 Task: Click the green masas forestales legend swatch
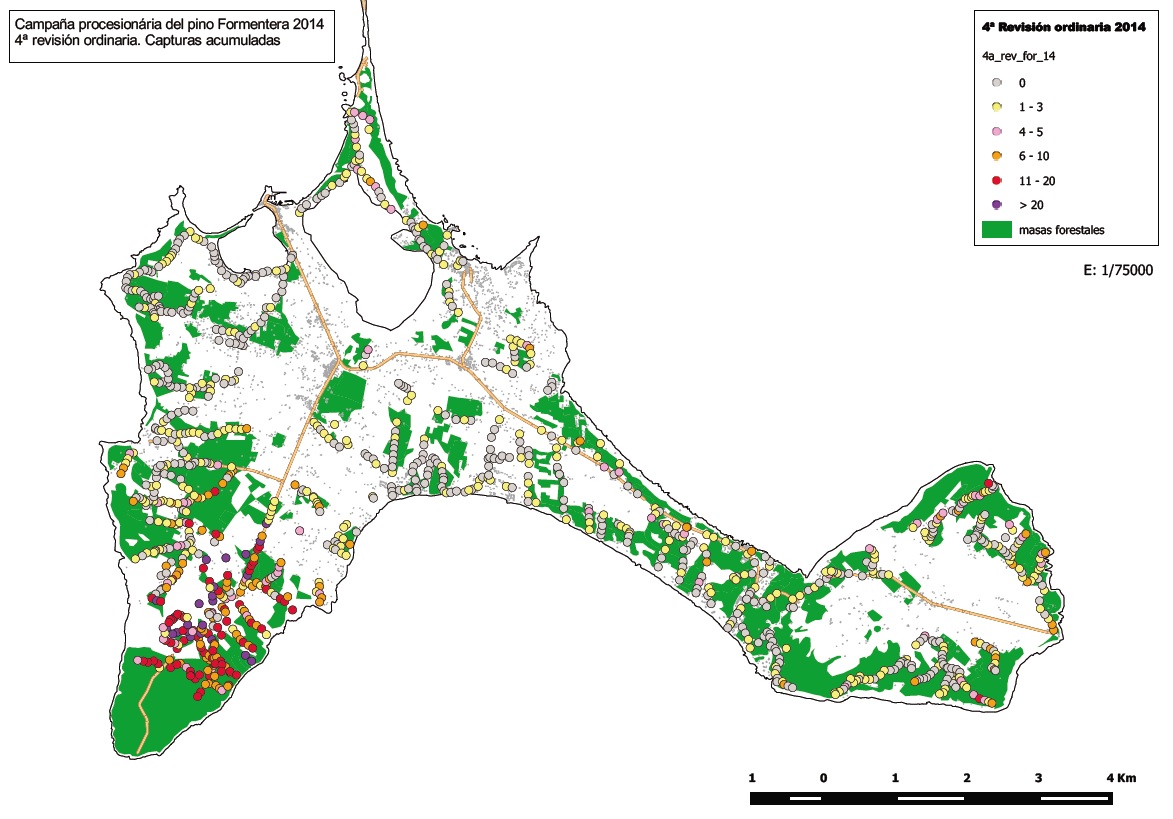tap(996, 230)
